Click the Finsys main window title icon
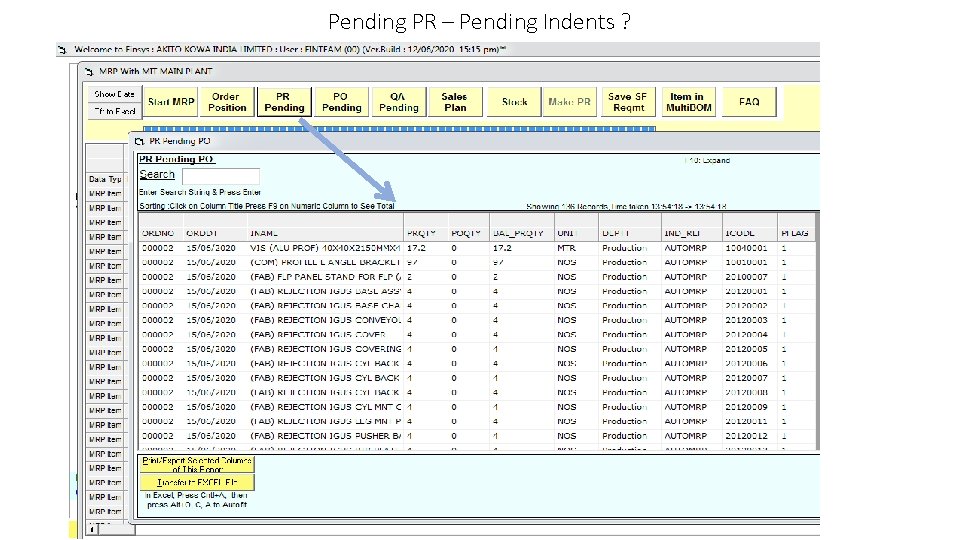 point(62,50)
